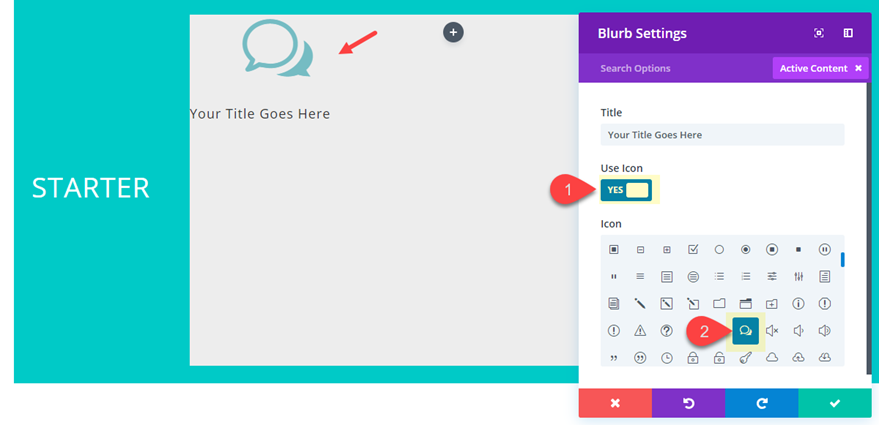The image size is (880, 426).
Task: Select the numbered list icon
Action: (745, 276)
